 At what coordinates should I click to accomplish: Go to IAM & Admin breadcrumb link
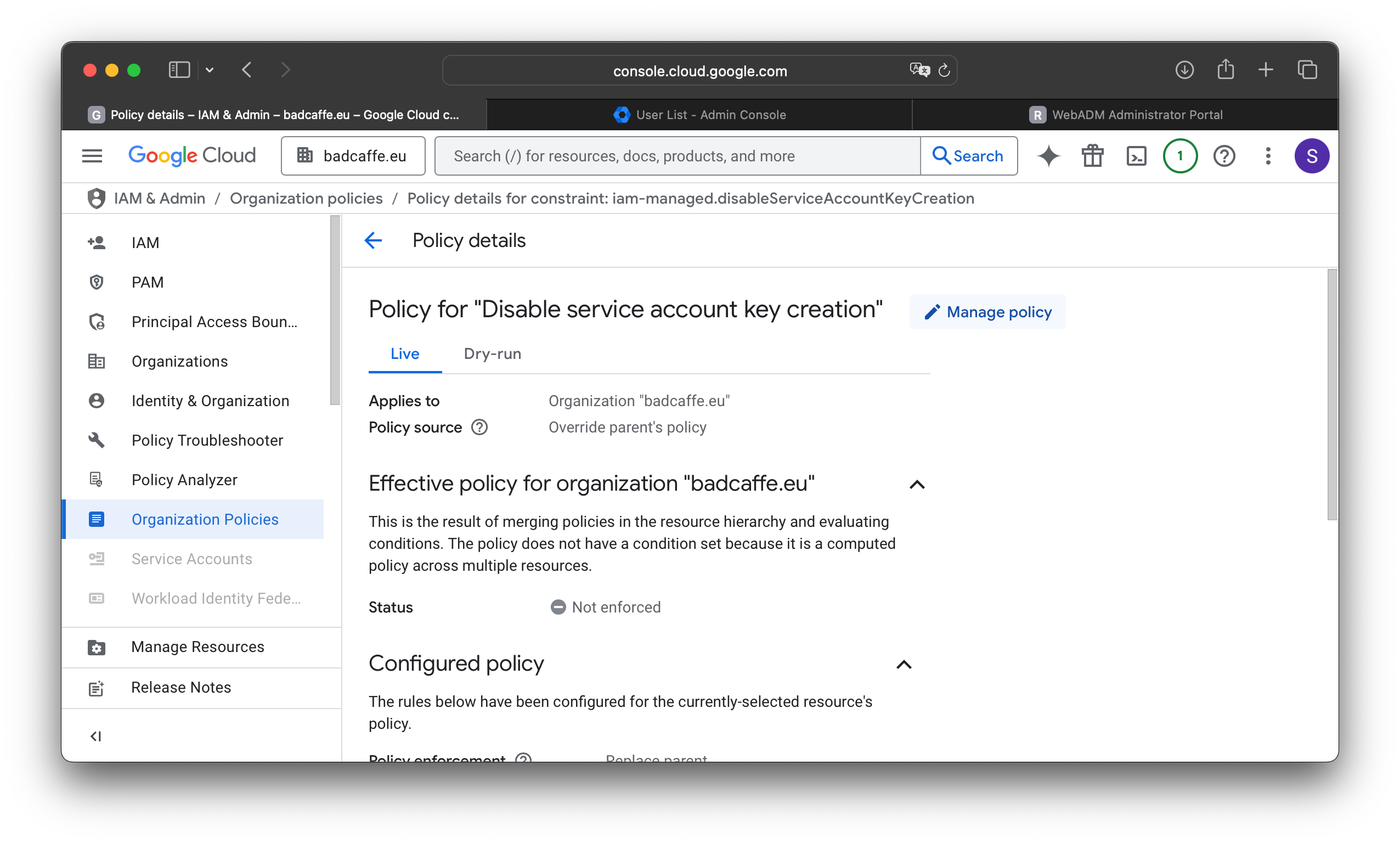pos(160,198)
